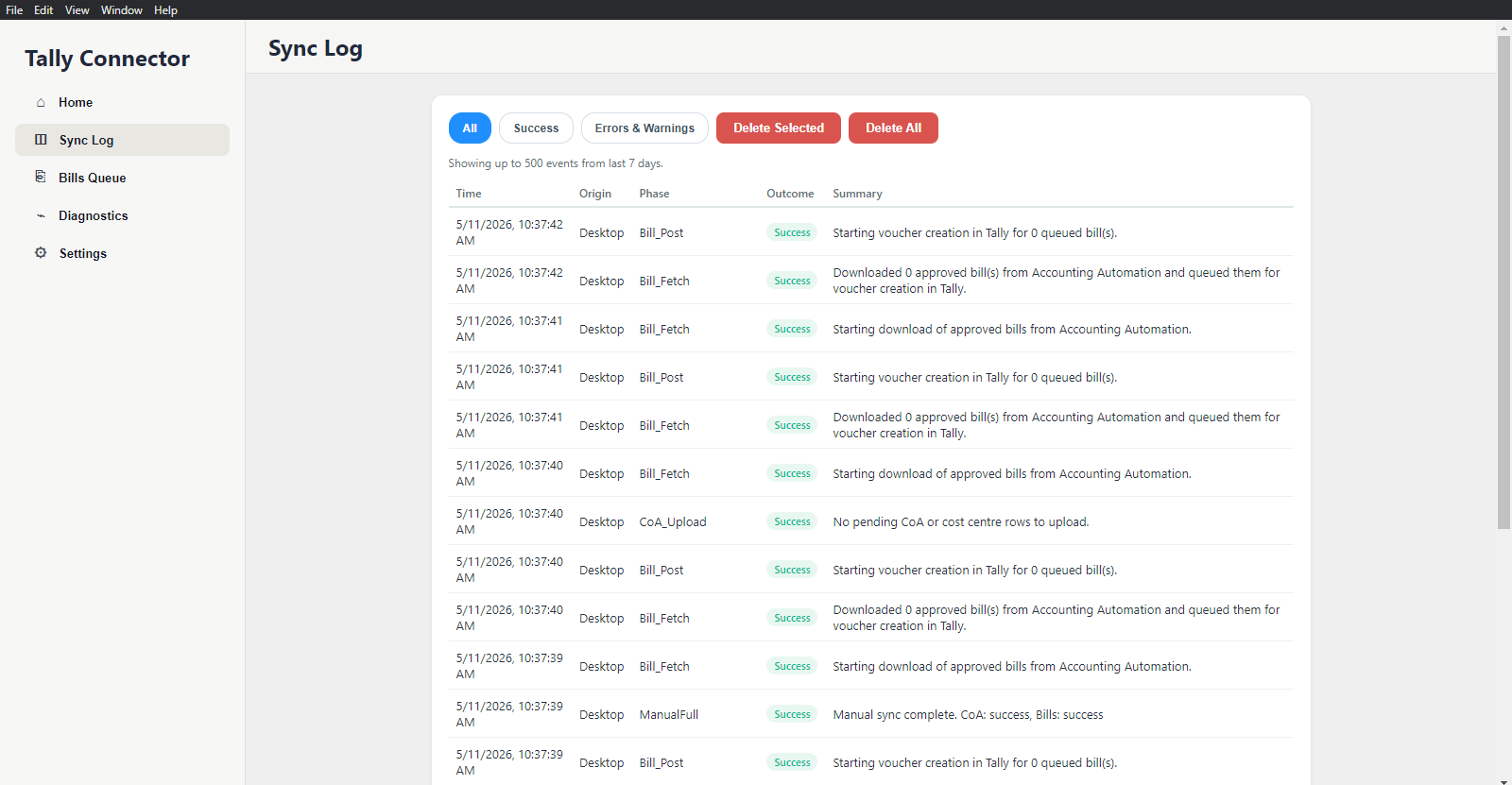
Task: Click the Tally Connector title
Action: tap(107, 59)
